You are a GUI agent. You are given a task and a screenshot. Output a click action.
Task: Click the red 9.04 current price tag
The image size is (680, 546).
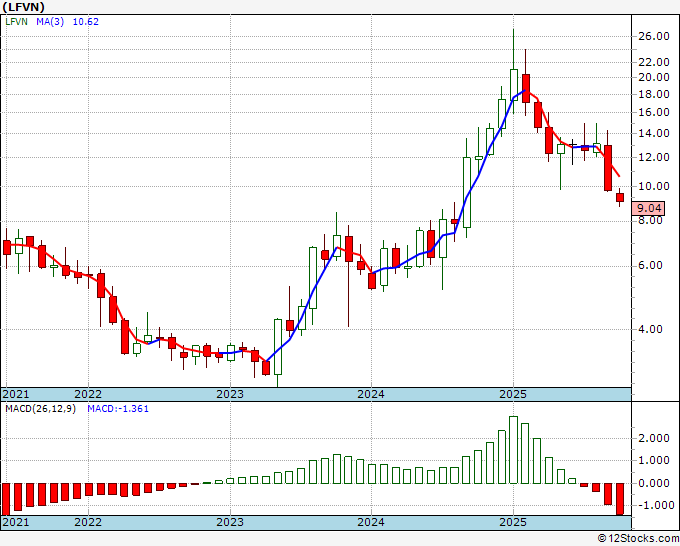pyautogui.click(x=650, y=208)
